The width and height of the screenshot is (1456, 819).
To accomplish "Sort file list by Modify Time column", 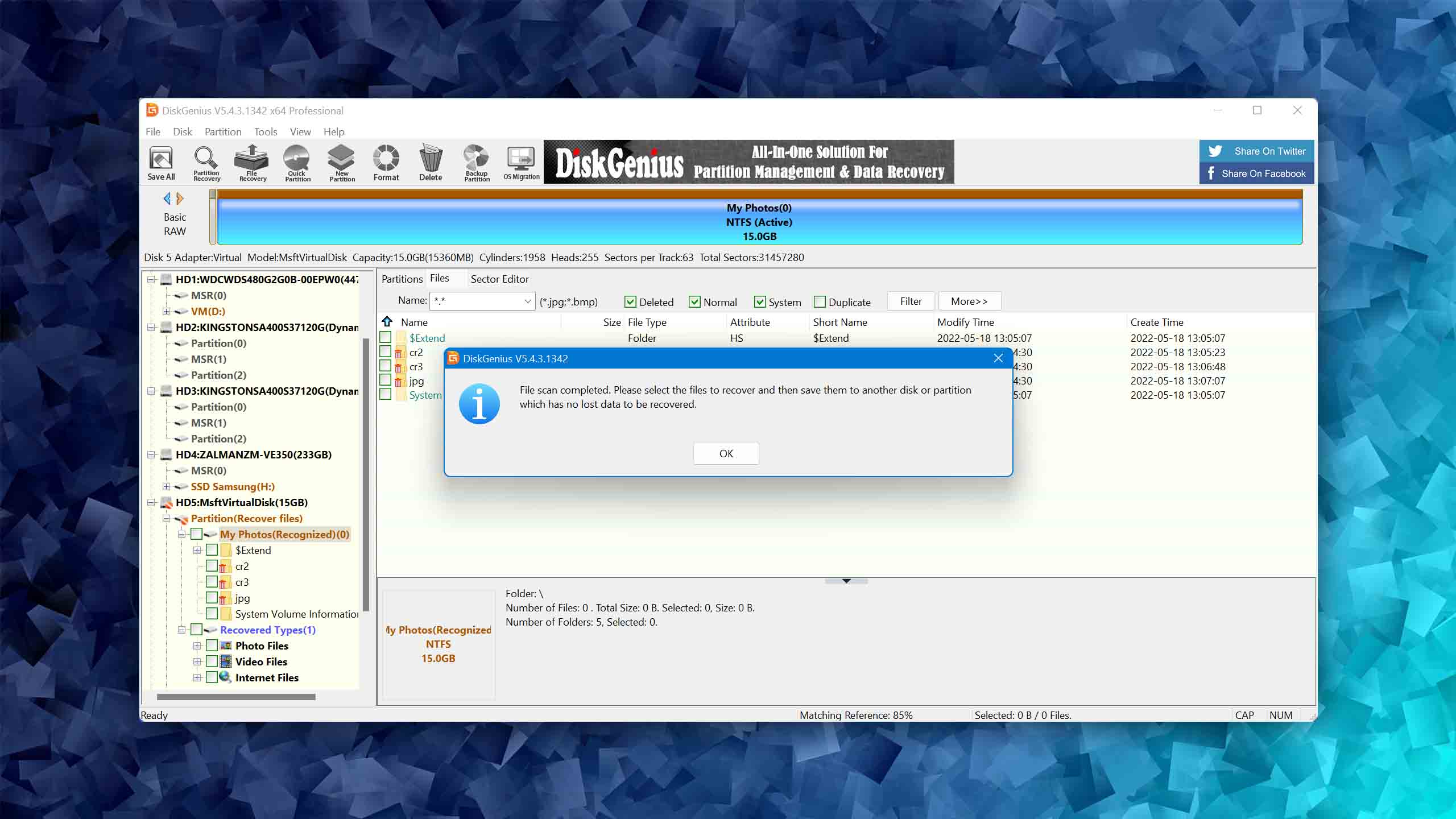I will (x=1029, y=322).
